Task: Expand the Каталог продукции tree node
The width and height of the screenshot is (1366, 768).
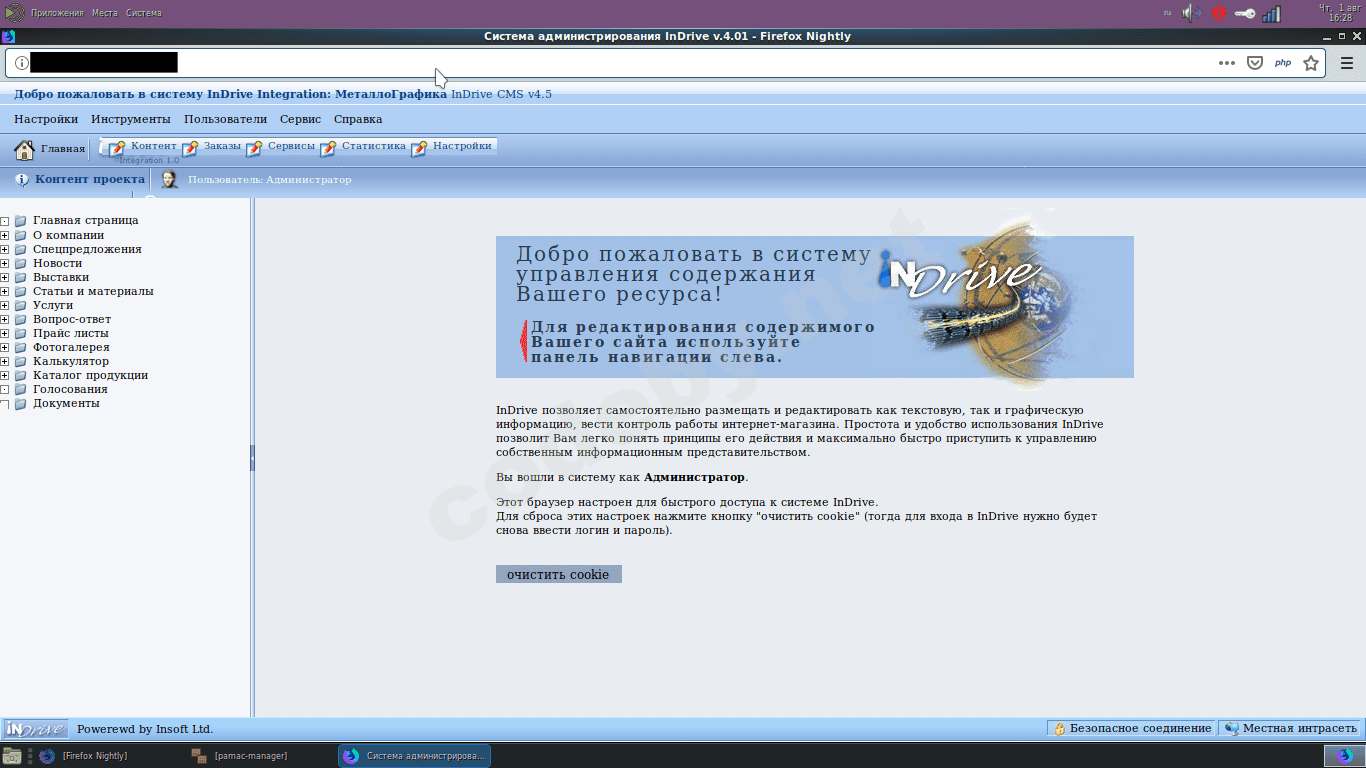Action: 5,376
